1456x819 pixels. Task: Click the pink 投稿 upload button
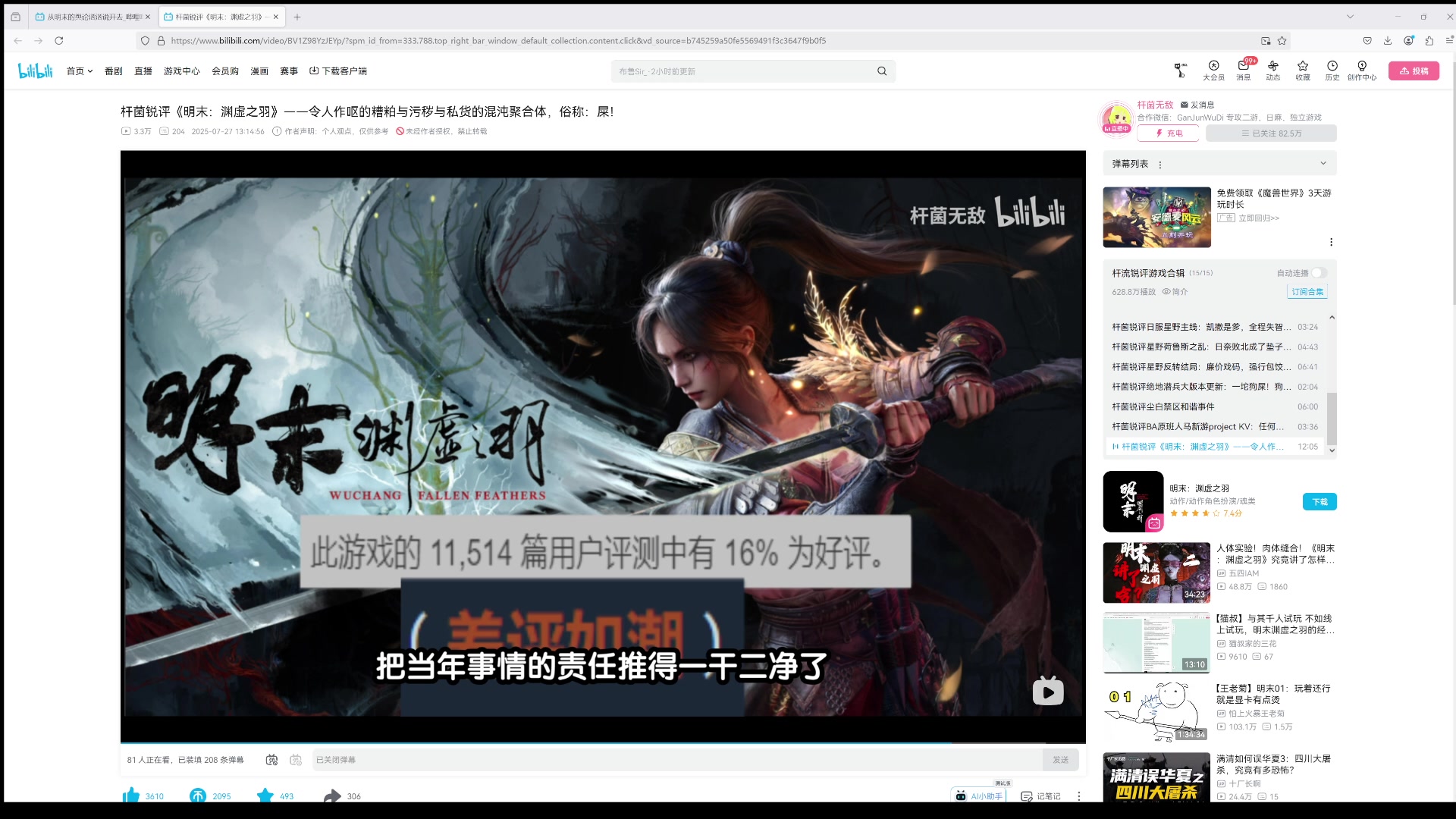coord(1414,71)
